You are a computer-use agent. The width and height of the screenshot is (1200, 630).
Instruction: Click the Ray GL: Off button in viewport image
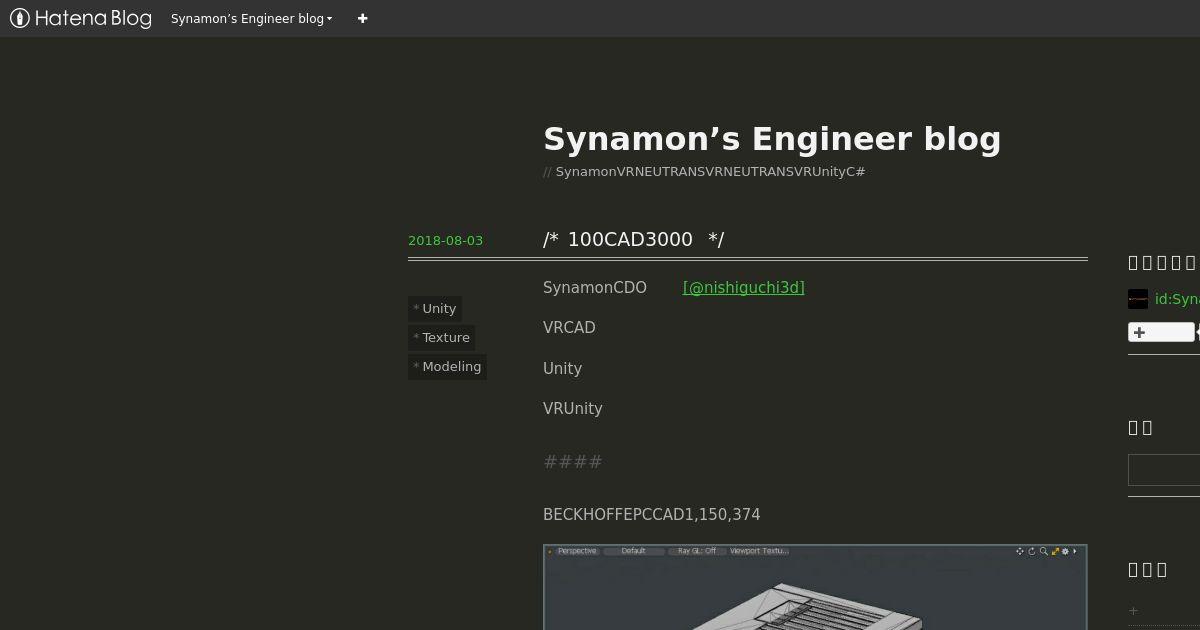pyautogui.click(x=697, y=551)
